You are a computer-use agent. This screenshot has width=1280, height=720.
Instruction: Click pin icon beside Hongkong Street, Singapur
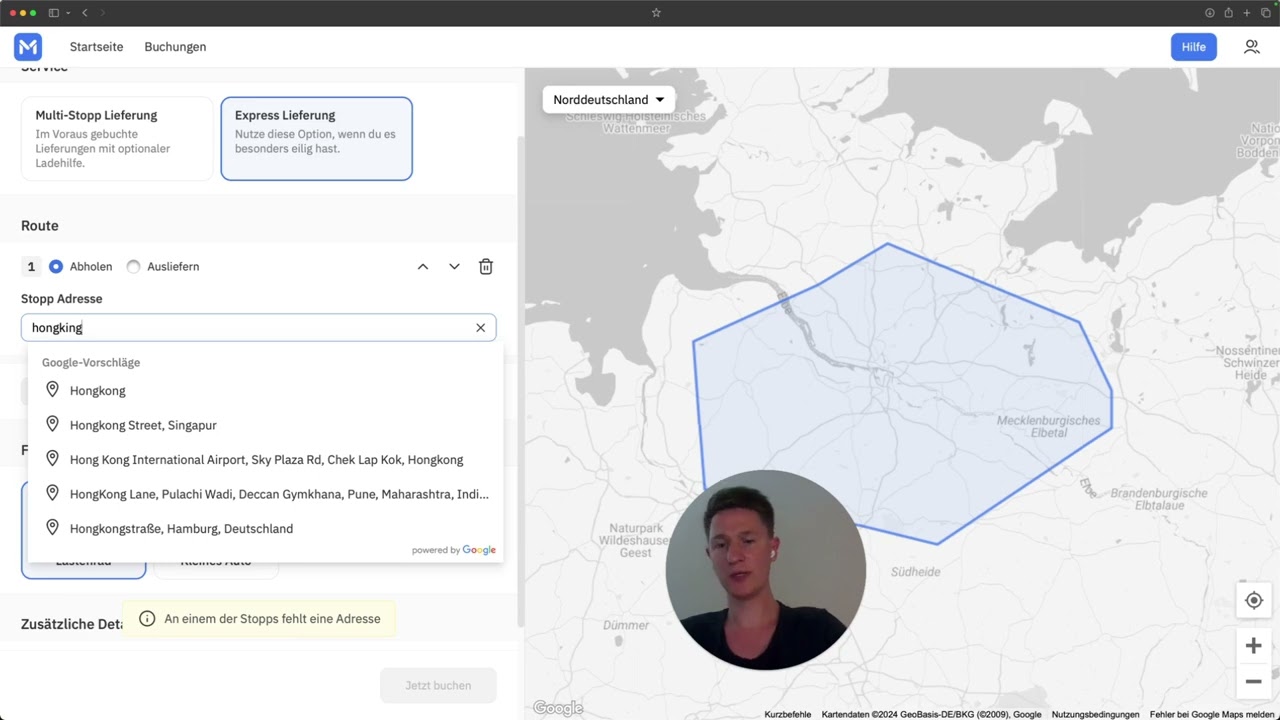point(53,425)
